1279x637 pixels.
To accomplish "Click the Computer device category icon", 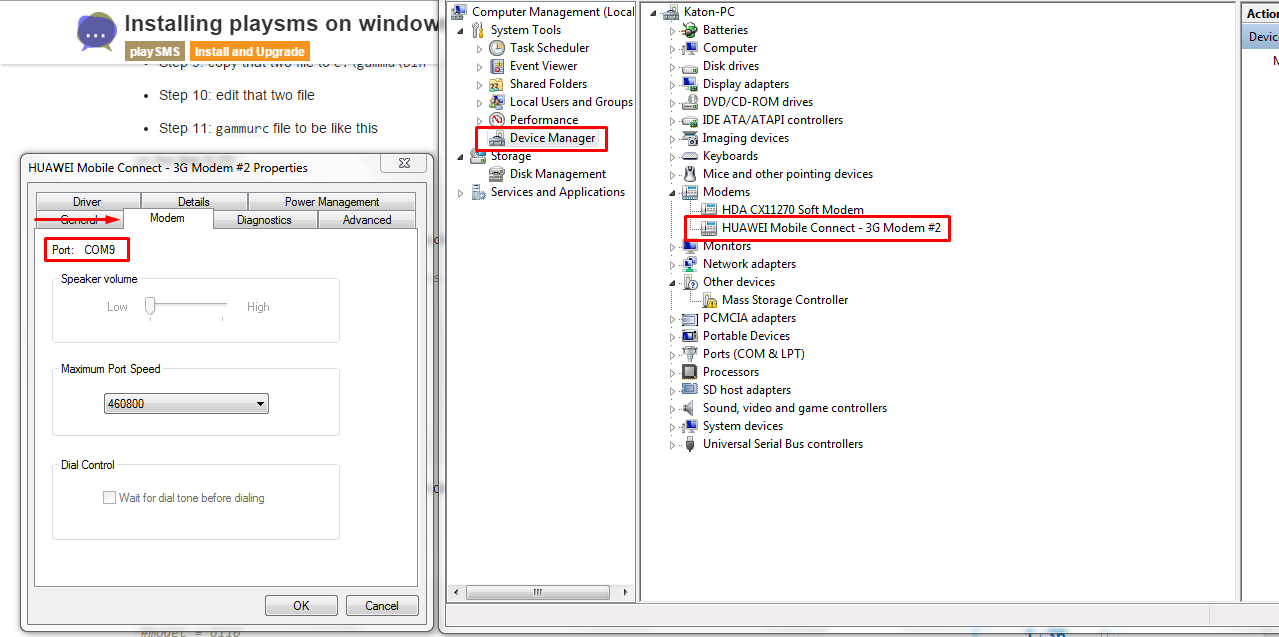I will click(x=689, y=48).
